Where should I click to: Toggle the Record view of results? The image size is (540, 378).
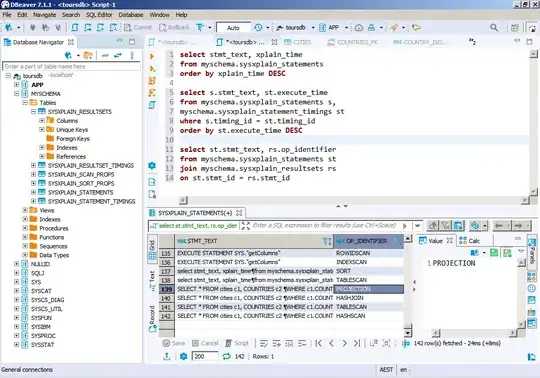(x=152, y=319)
